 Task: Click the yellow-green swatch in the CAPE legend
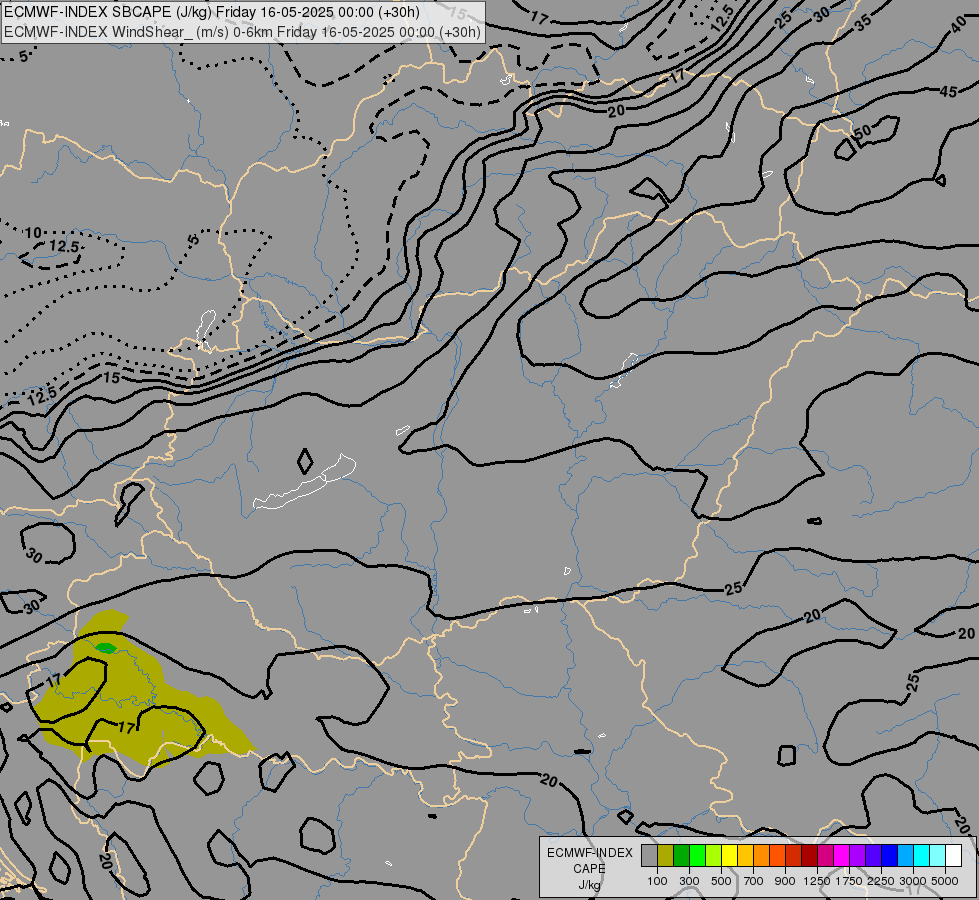click(x=714, y=856)
